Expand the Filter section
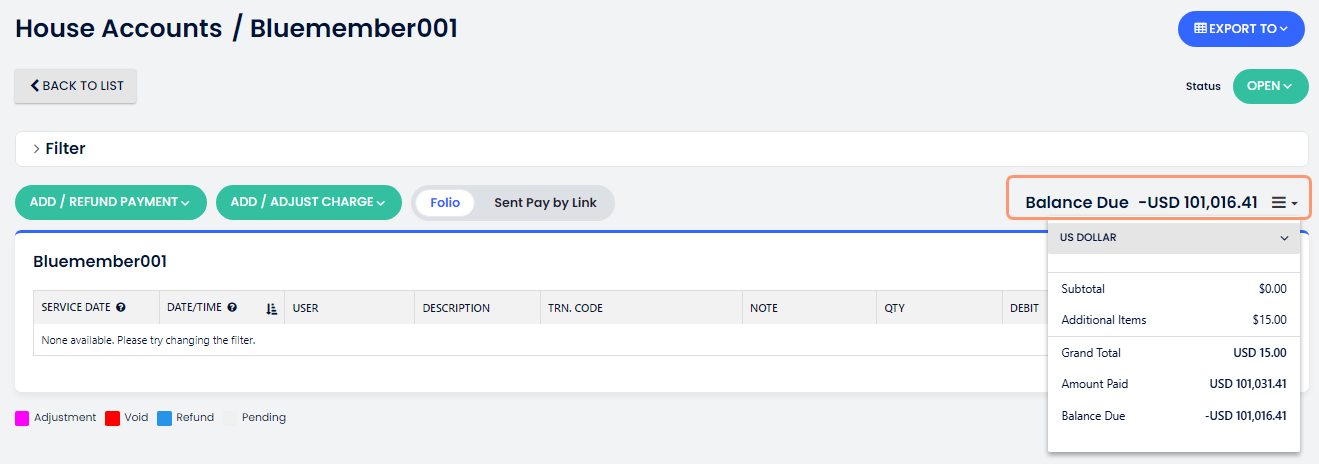This screenshot has width=1319, height=464. click(60, 148)
